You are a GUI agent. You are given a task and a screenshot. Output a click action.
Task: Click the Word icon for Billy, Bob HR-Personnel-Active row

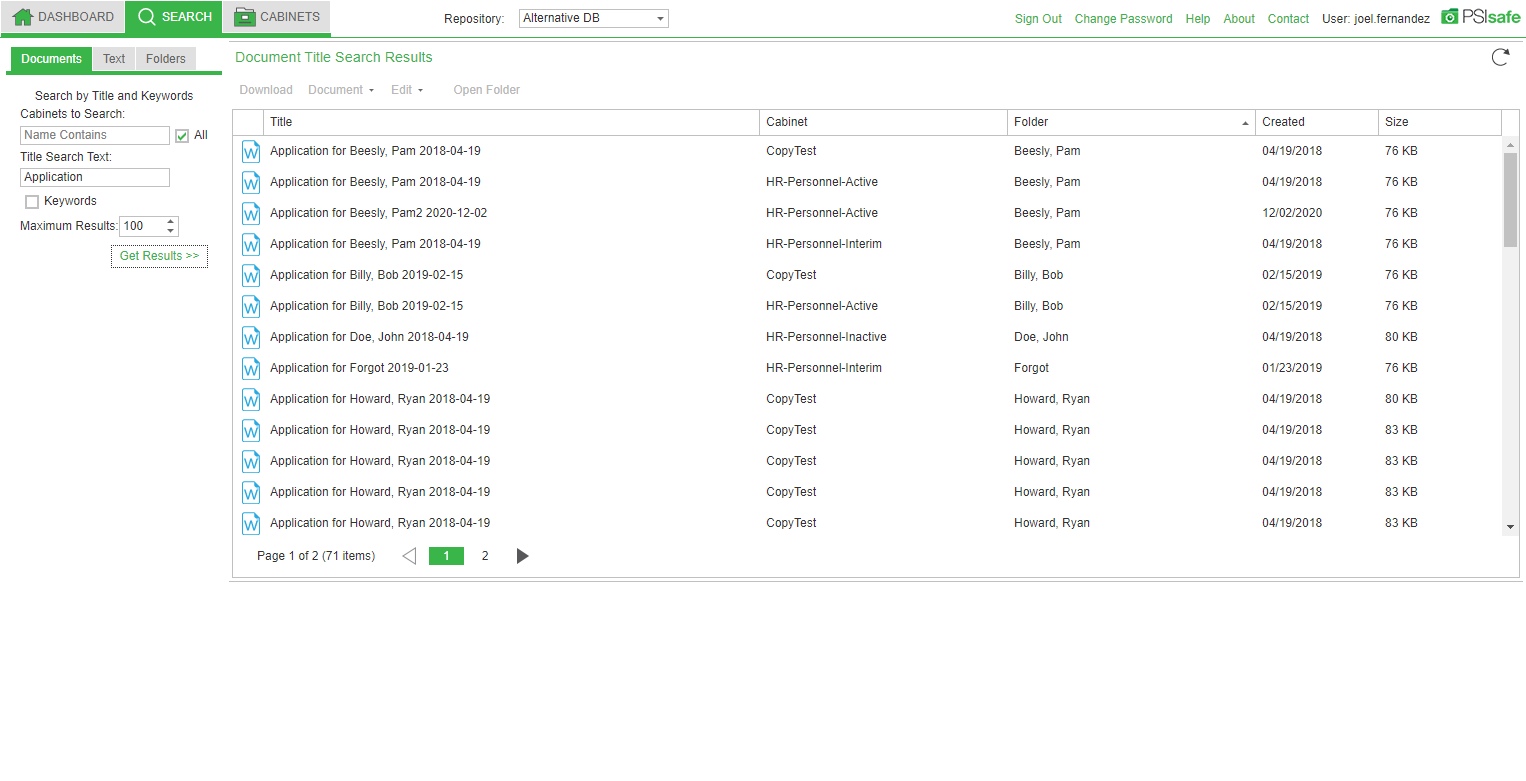point(251,307)
